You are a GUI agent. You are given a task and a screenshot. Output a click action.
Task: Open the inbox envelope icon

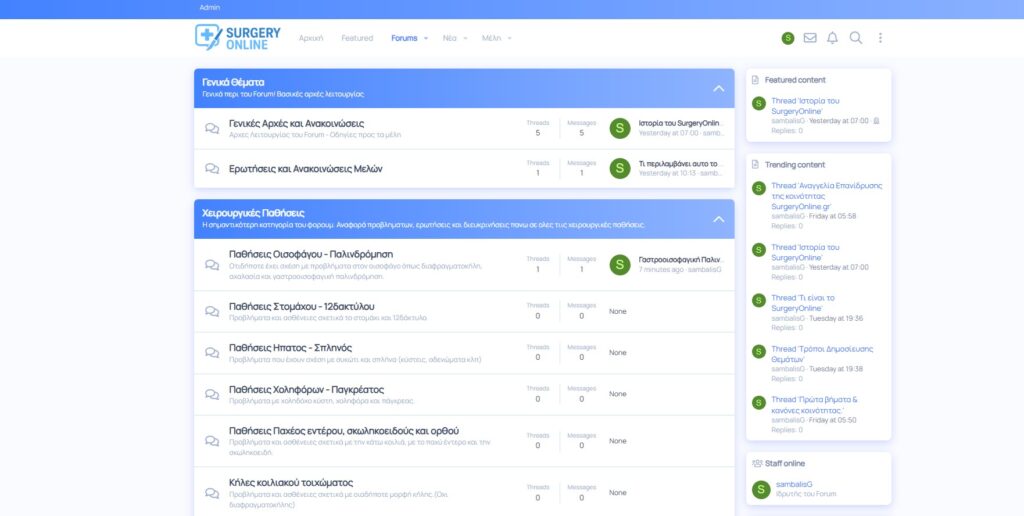point(810,38)
